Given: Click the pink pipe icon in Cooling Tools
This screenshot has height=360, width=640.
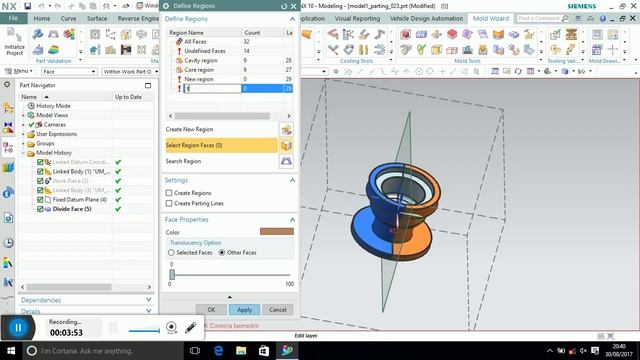Looking at the screenshot, I should [333, 34].
